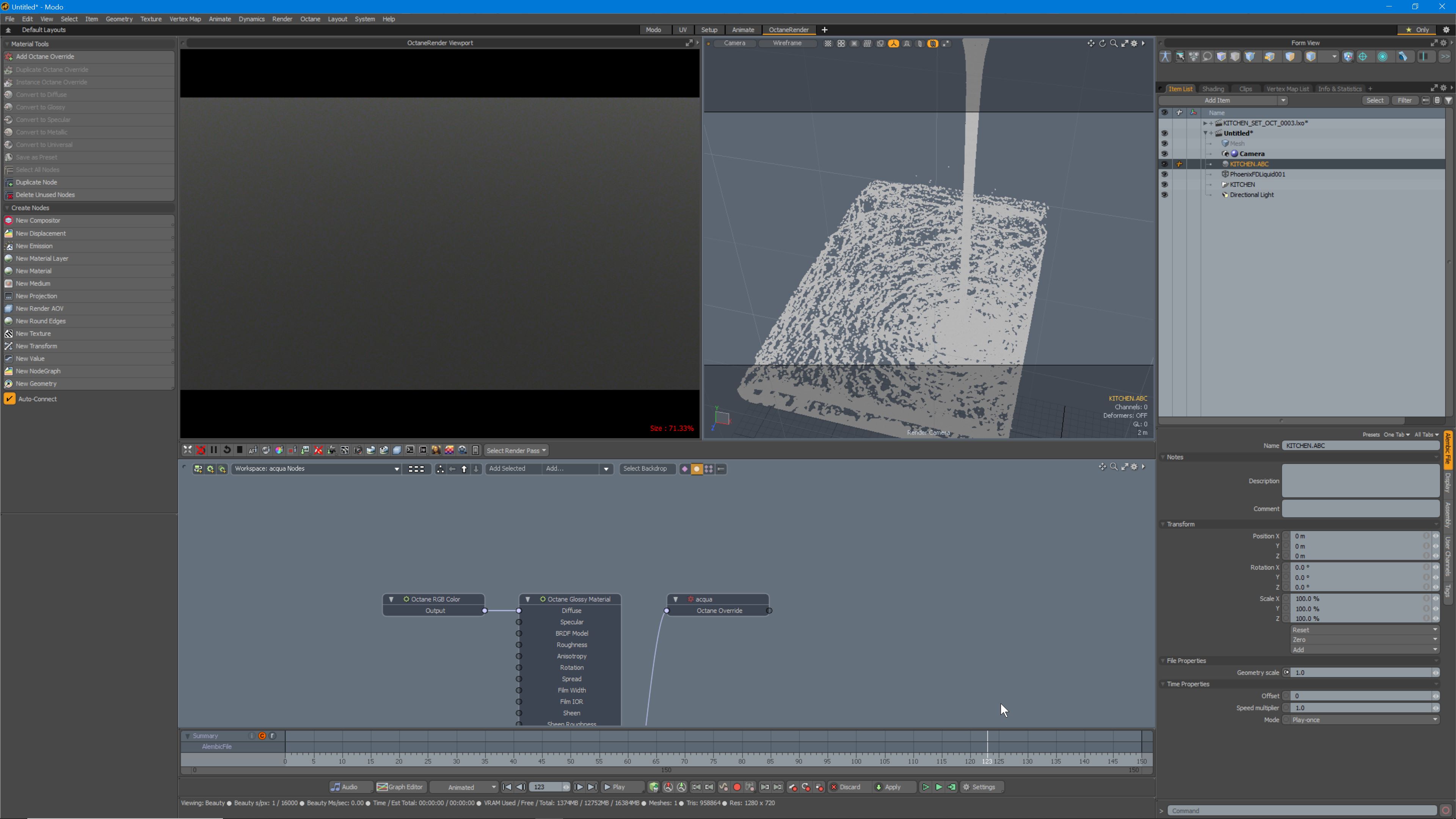Click the Mona Lisa image icon
The height and width of the screenshot is (819, 1456).
[x=436, y=450]
